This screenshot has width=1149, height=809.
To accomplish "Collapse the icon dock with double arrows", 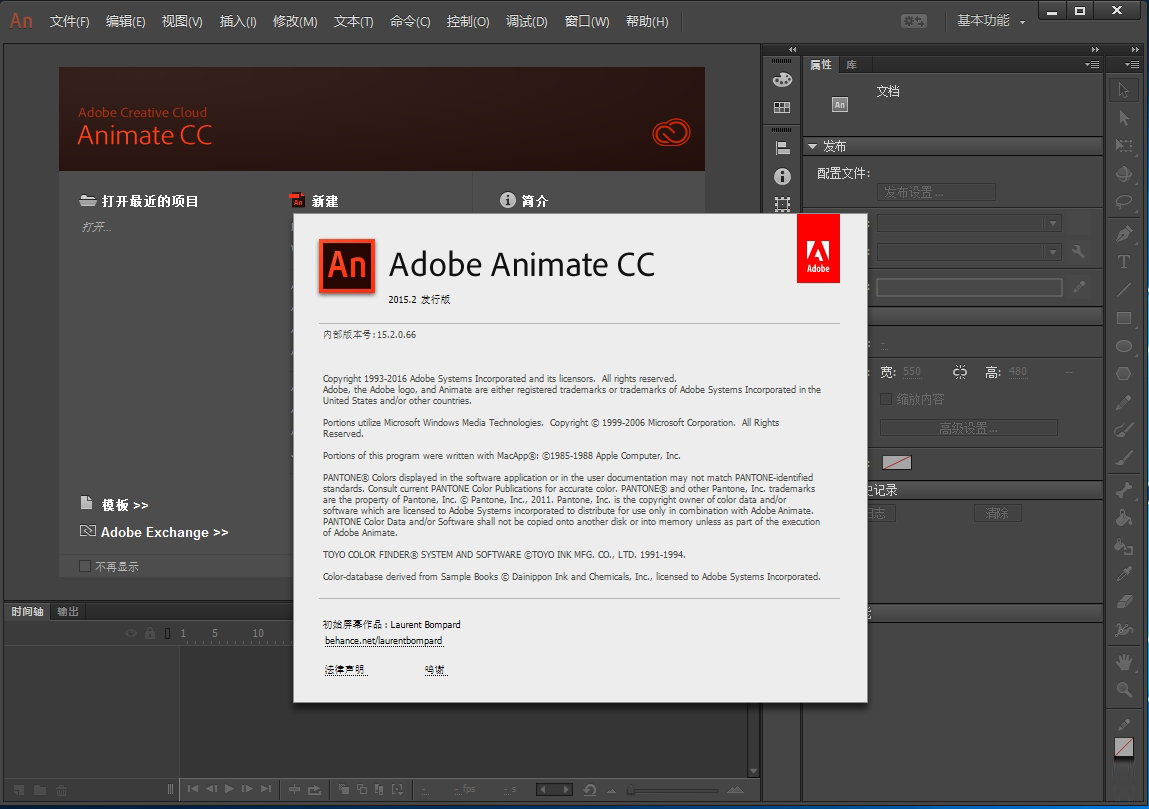I will 792,49.
